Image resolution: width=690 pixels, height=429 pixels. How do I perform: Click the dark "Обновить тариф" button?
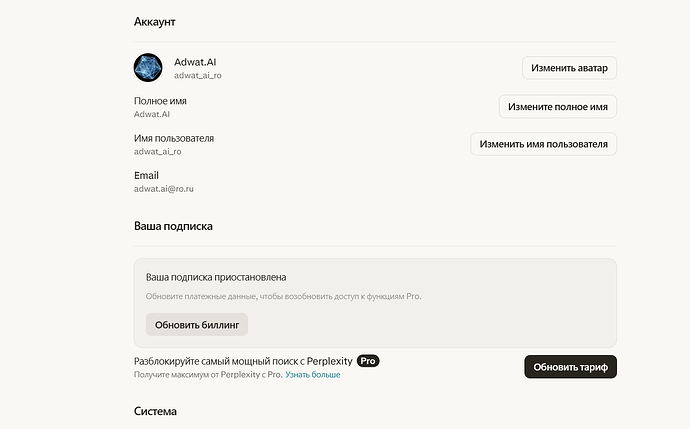pos(570,366)
